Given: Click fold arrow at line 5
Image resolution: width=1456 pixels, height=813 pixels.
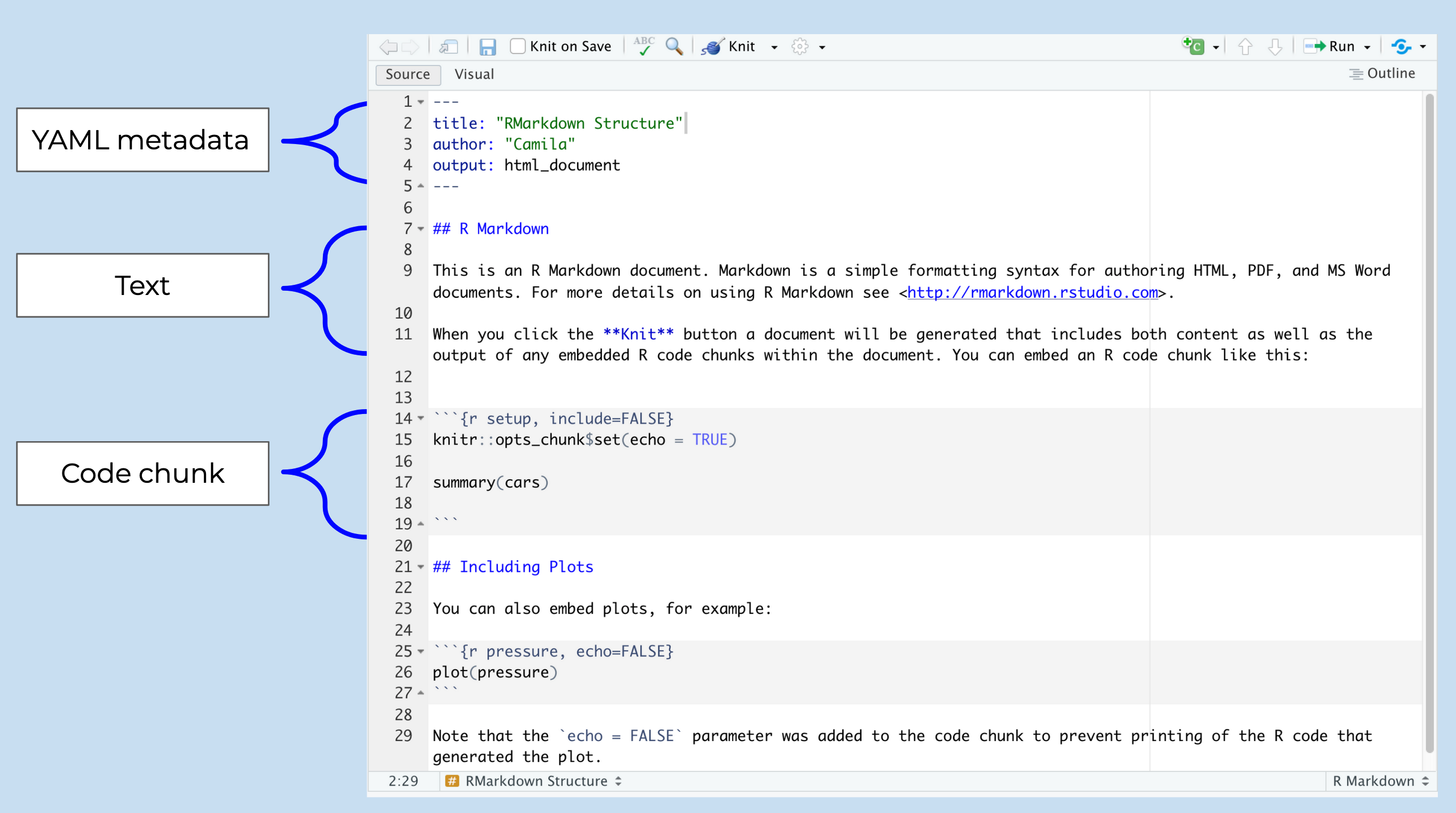Looking at the screenshot, I should point(421,186).
